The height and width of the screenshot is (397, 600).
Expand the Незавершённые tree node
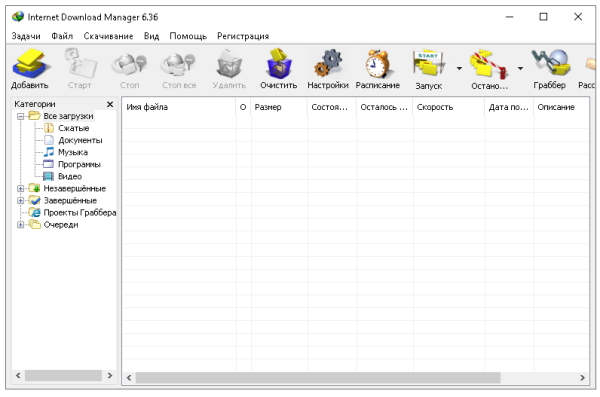(21, 188)
